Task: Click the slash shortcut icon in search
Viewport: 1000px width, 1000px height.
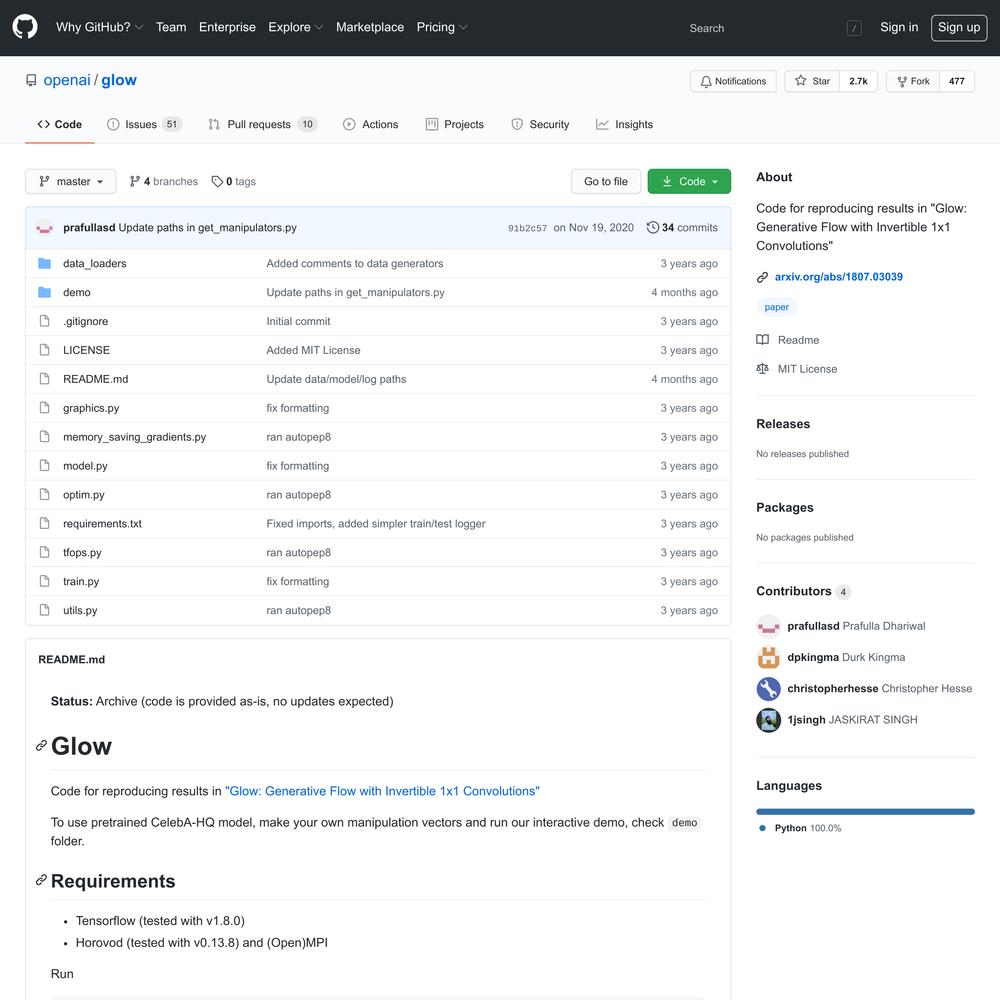Action: click(853, 28)
